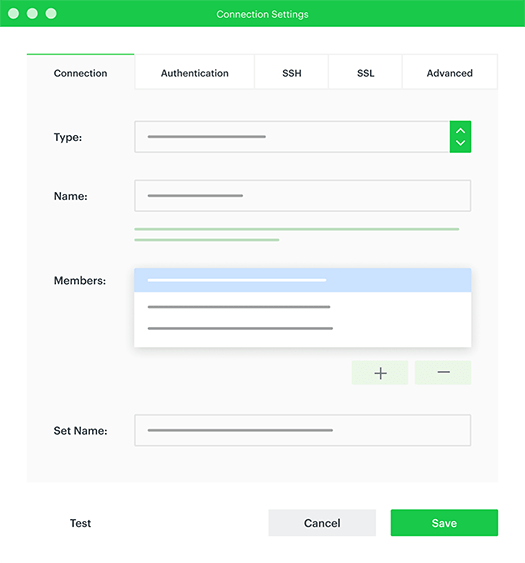
Task: Click the minus button to remove member
Action: tap(443, 373)
